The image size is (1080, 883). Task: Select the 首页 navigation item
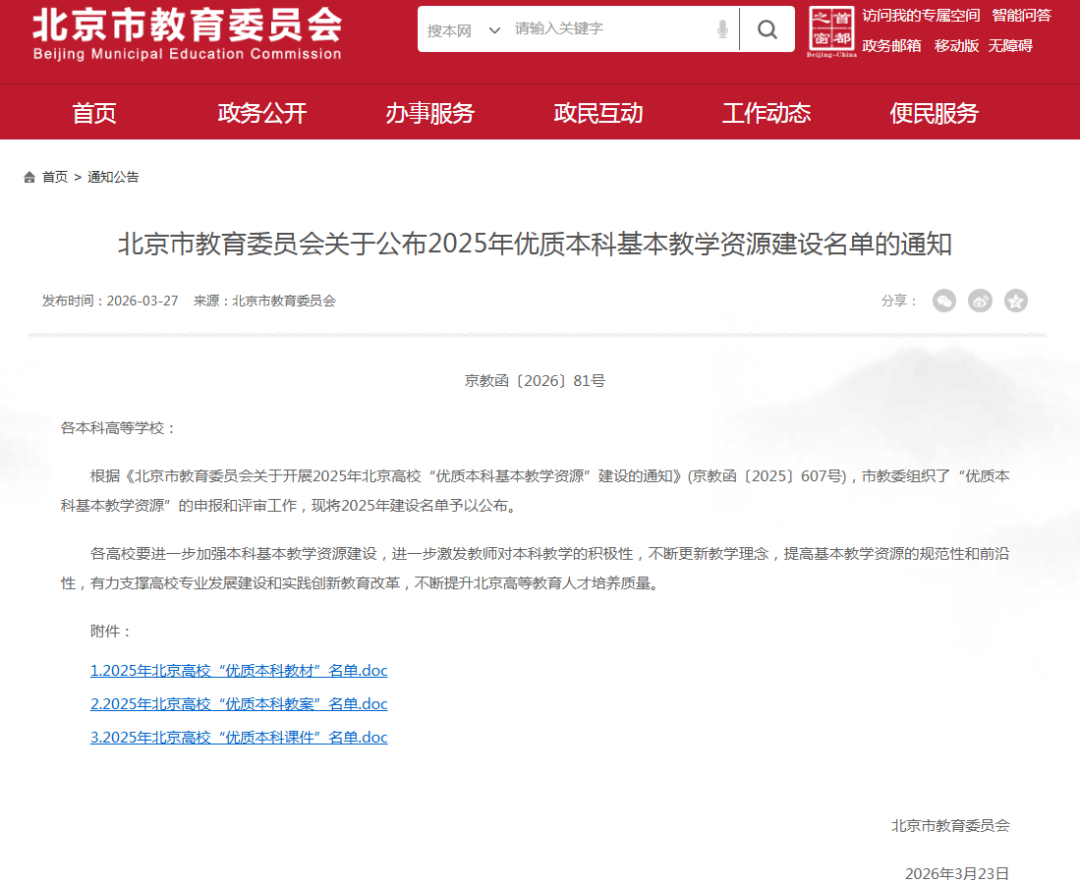click(x=94, y=114)
